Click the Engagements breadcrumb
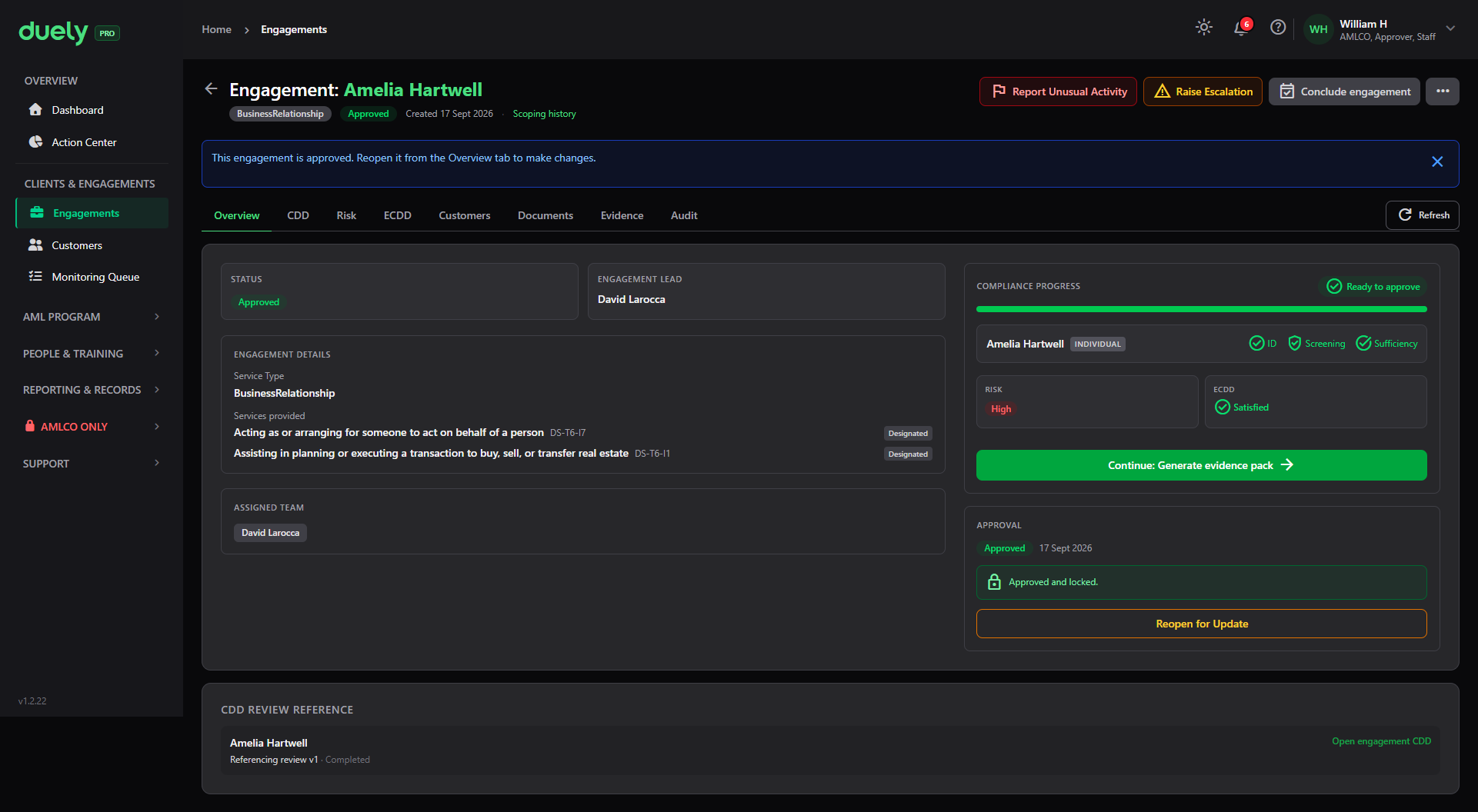 294,29
